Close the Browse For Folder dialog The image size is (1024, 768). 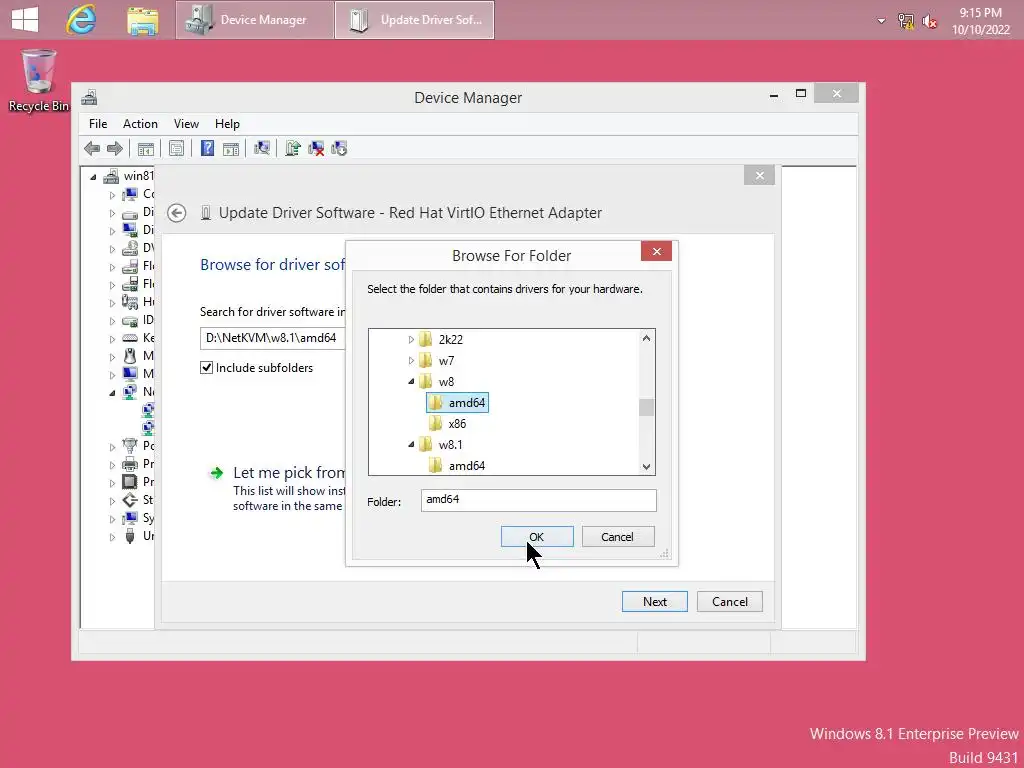click(x=656, y=251)
